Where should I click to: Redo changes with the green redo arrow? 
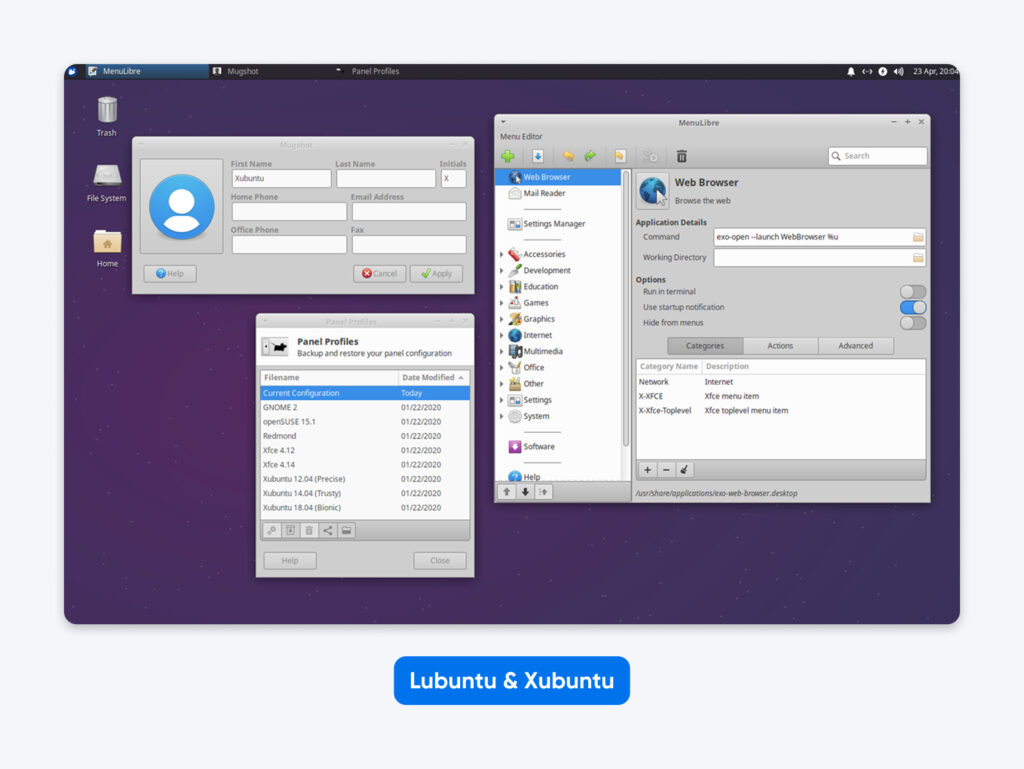pos(589,156)
